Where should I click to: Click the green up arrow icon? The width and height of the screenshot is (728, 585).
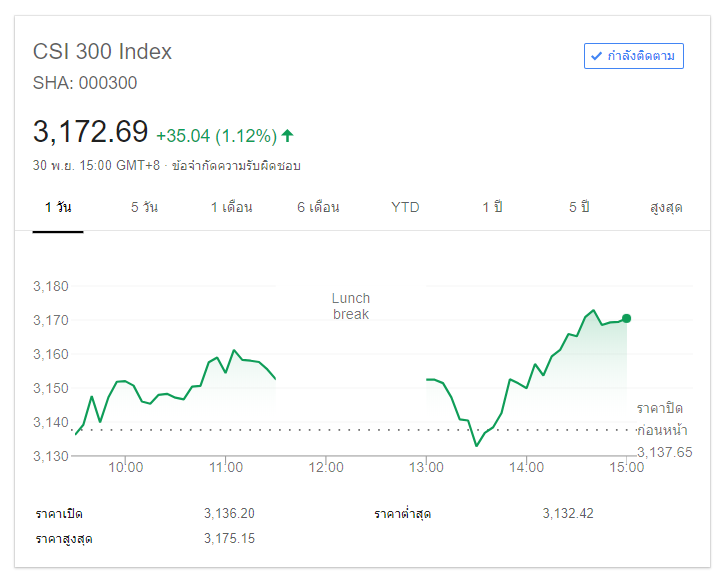point(288,135)
